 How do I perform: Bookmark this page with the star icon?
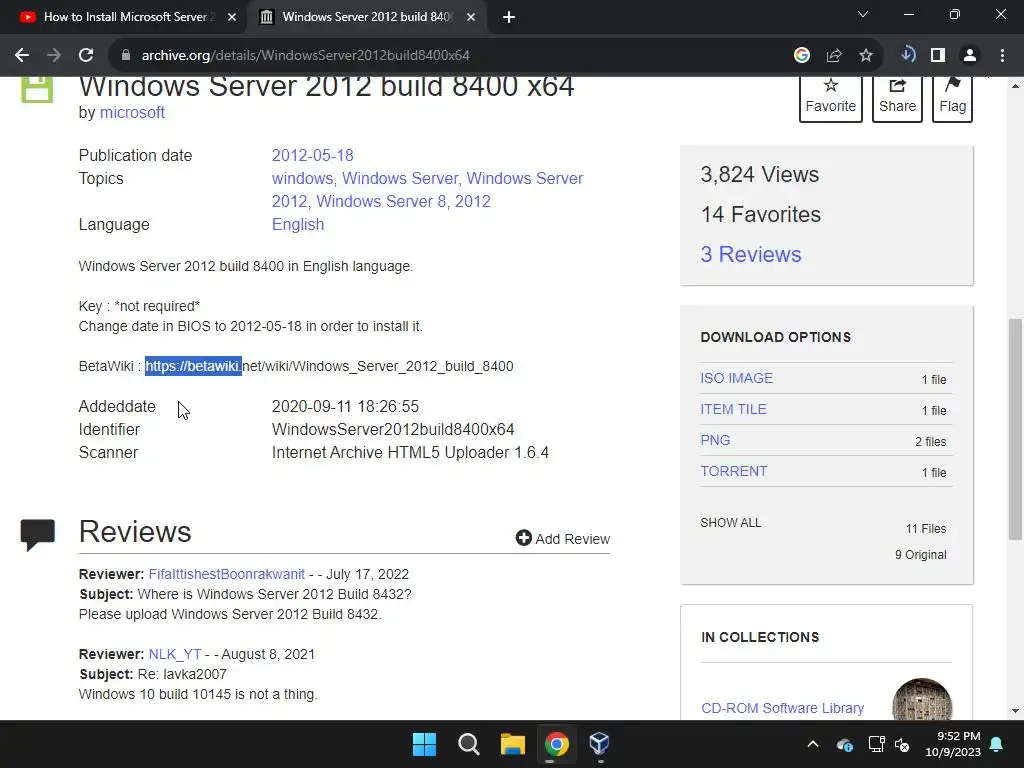tap(866, 56)
